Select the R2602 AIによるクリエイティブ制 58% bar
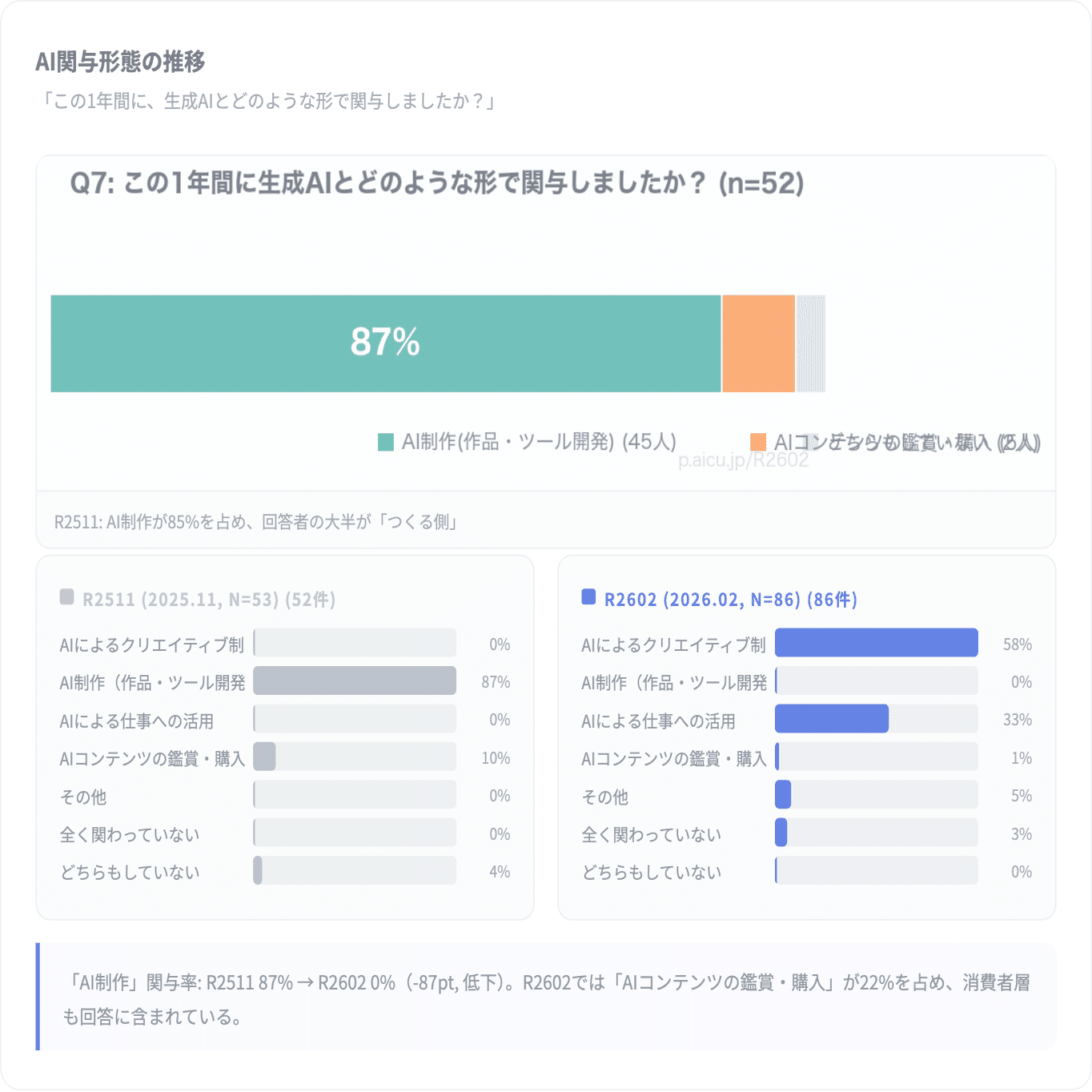This screenshot has width=1092, height=1092. tap(876, 643)
